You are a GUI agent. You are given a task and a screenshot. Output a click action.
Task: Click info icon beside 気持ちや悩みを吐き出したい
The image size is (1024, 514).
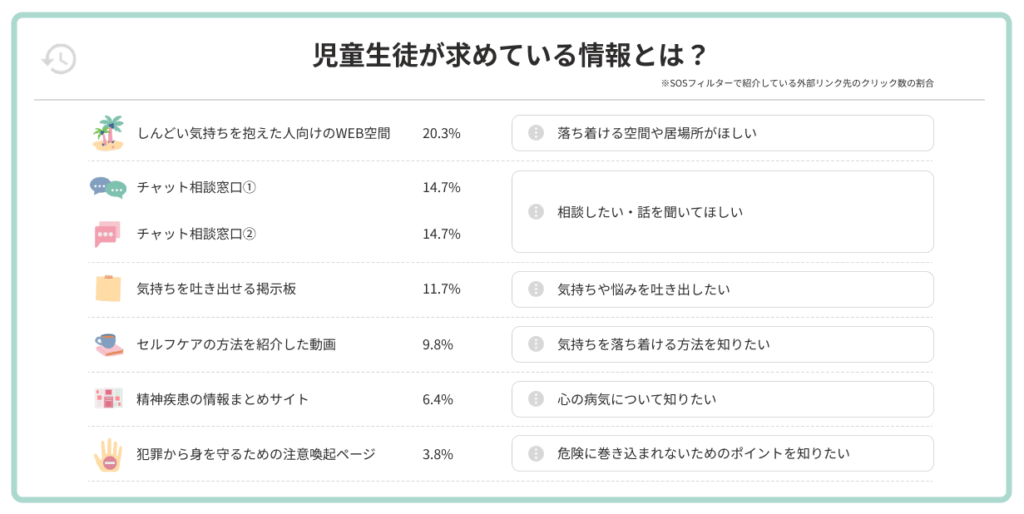[x=536, y=289]
